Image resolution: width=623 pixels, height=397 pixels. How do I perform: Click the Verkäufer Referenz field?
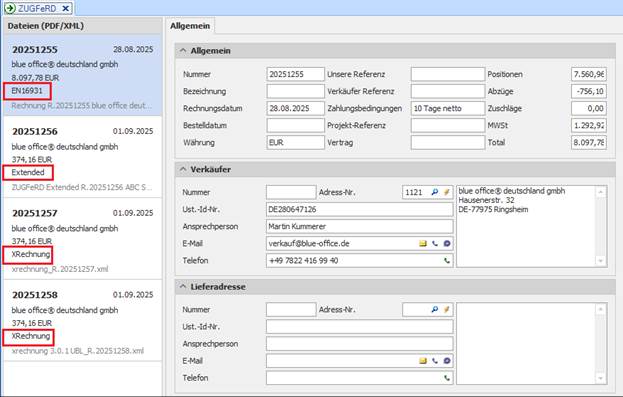pos(448,91)
